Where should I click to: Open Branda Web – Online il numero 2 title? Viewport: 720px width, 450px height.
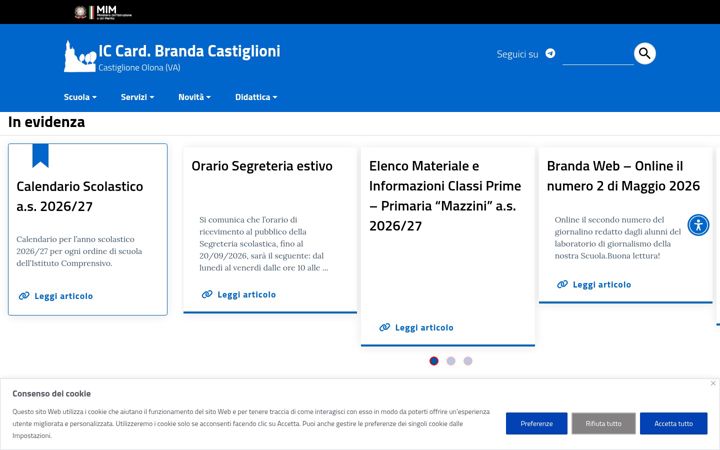(623, 176)
